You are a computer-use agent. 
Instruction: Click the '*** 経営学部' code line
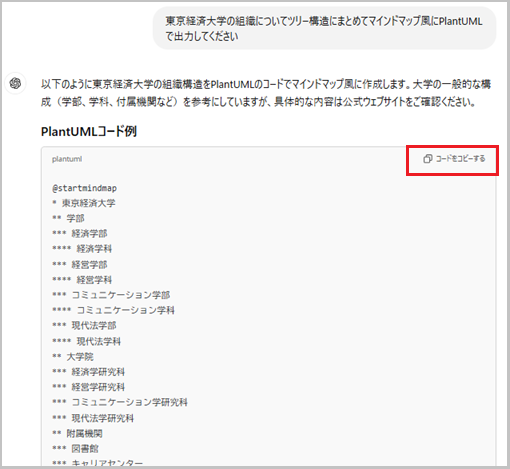(80, 265)
